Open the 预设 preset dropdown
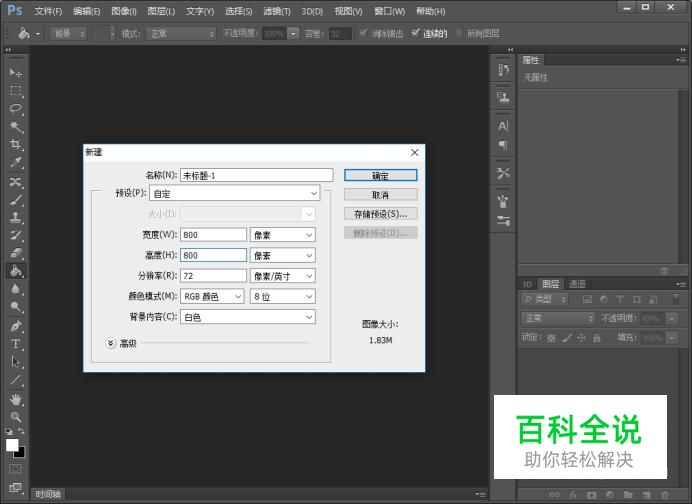Screen dimensions: 692x504 (235, 193)
